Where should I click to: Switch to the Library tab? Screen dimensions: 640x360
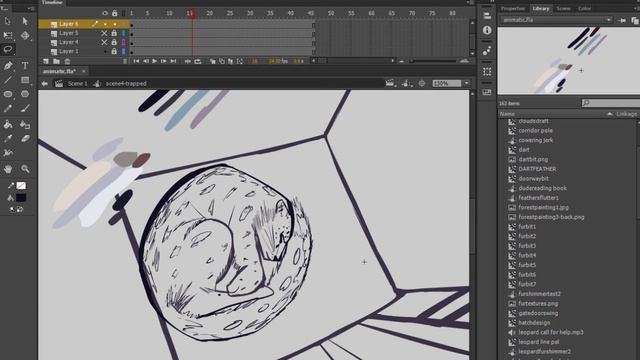pos(540,8)
